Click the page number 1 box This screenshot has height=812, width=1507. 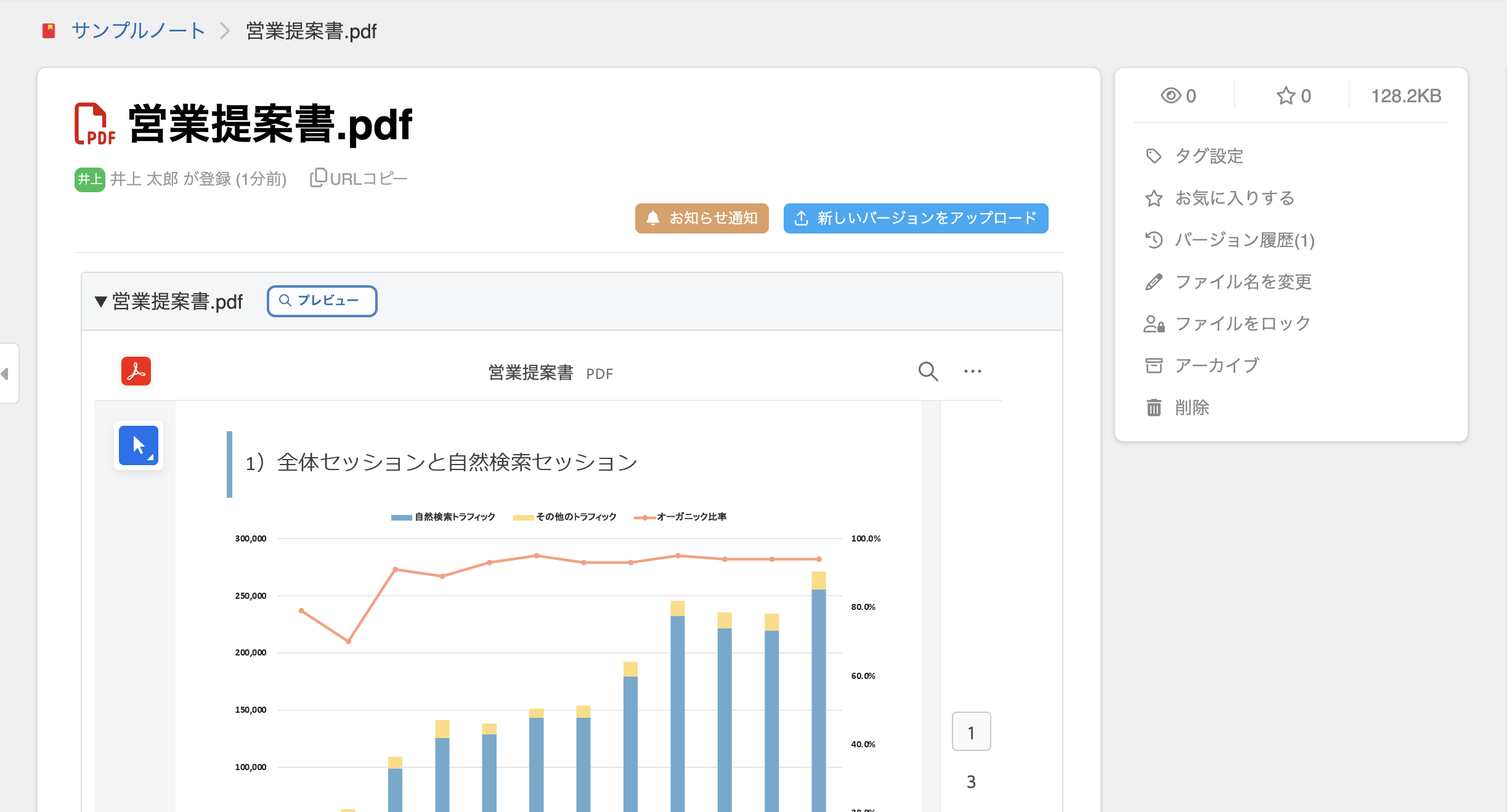click(971, 732)
